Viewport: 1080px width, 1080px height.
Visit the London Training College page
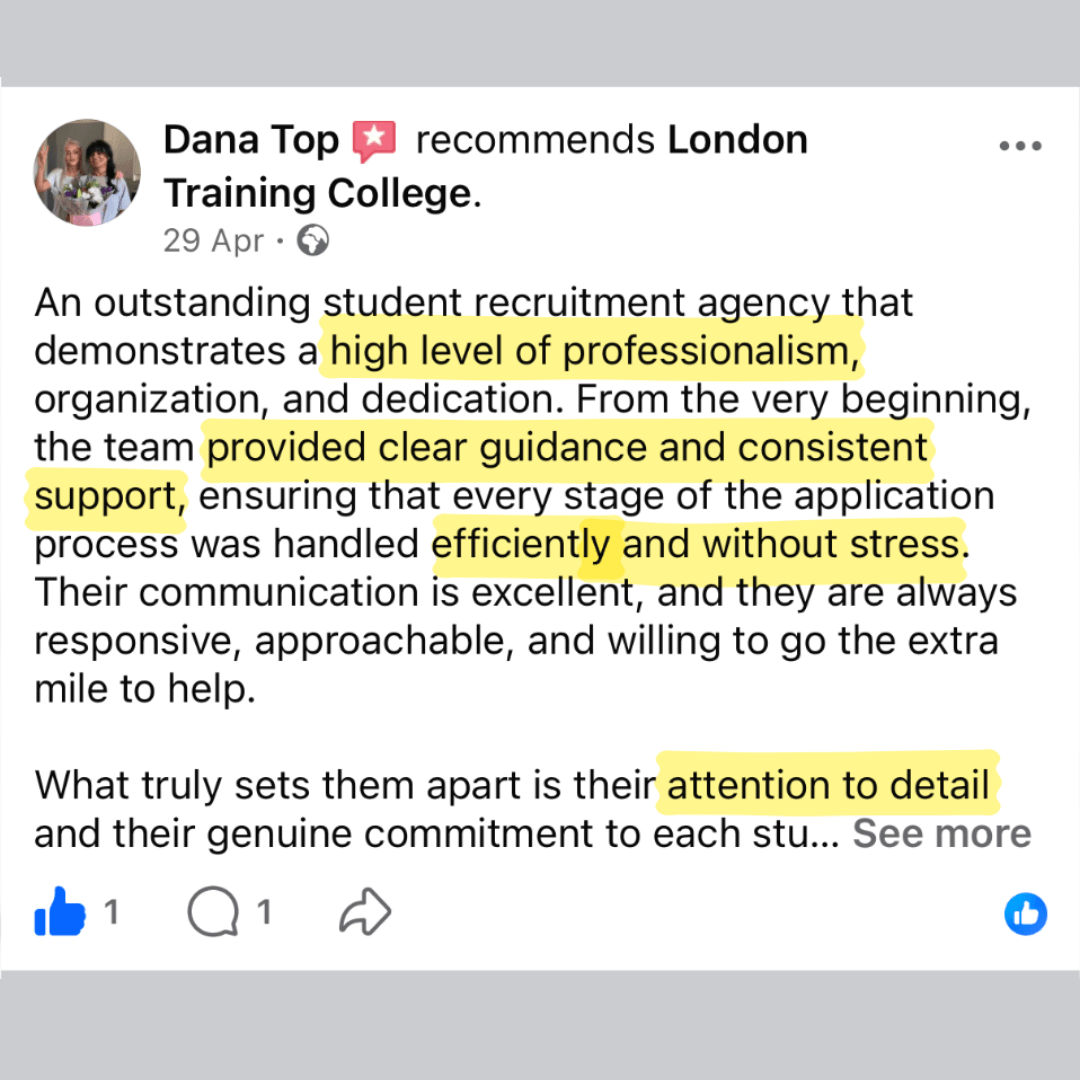tap(486, 166)
